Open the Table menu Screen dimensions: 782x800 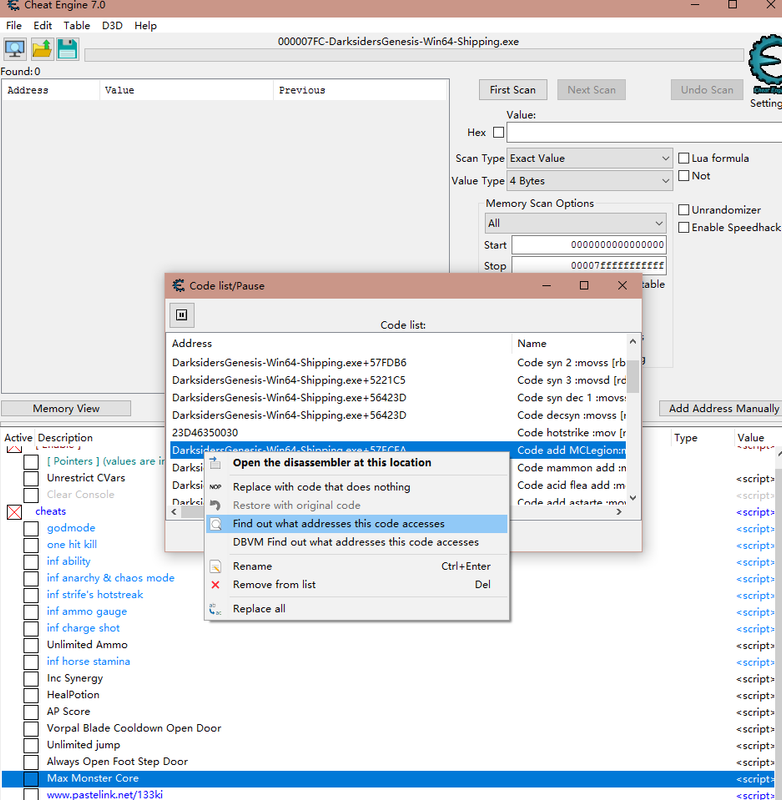[x=77, y=26]
